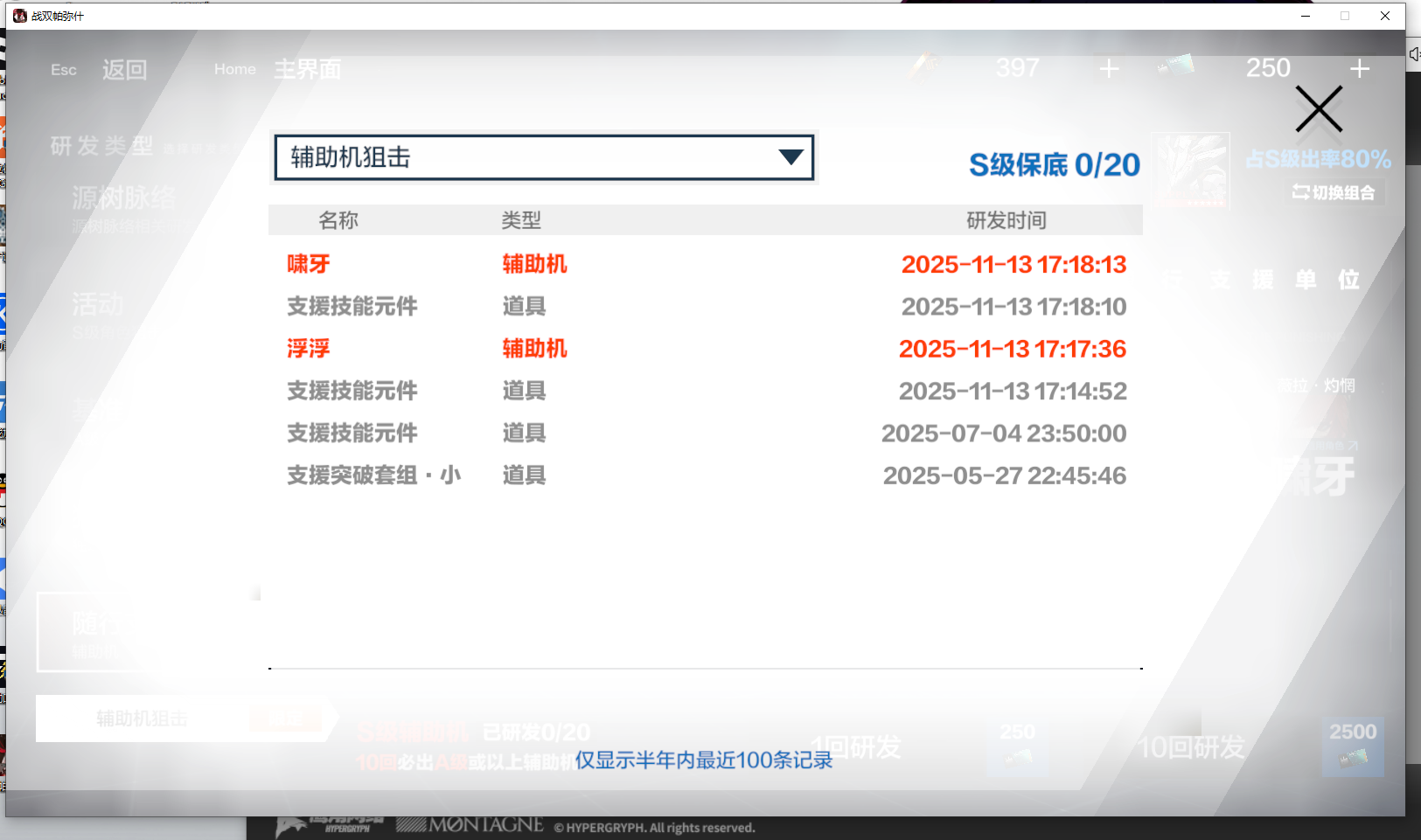Click the speaker icon at the right edge
Viewport: 1421px width, 840px height.
[x=1414, y=54]
